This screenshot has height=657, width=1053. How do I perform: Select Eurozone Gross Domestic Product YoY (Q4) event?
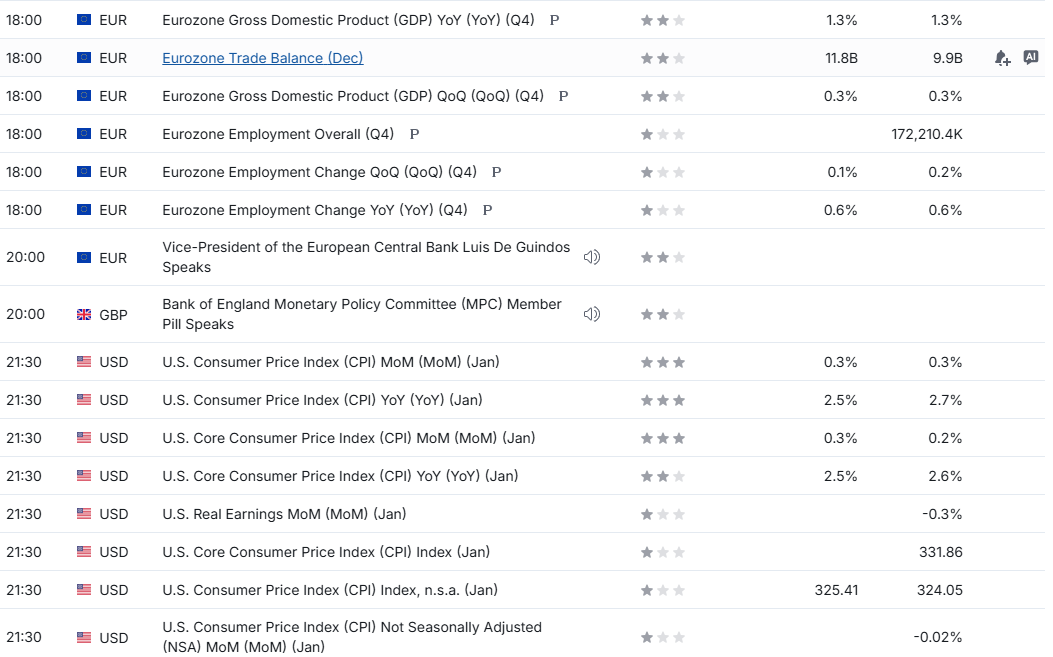pos(348,20)
